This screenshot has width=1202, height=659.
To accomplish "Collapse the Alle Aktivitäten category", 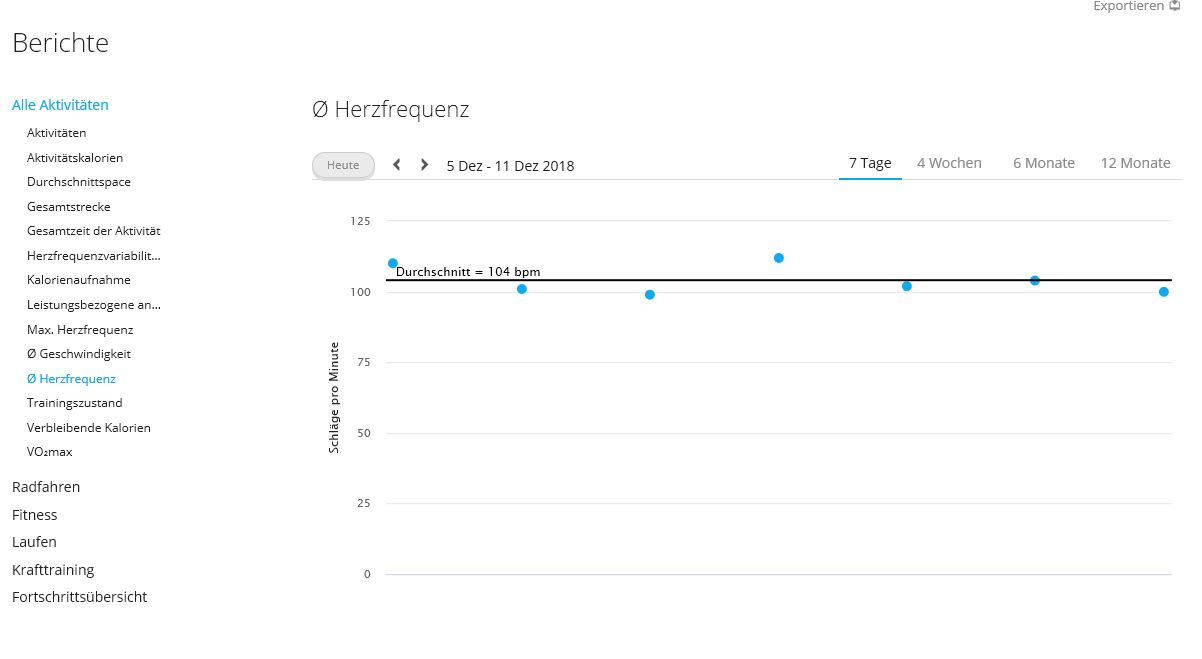I will 60,105.
